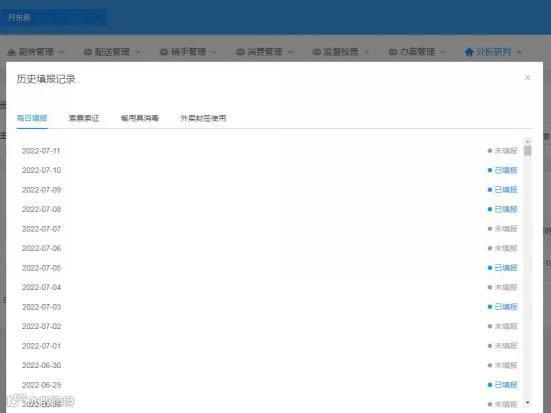Click the 监督检查 nav icon behind the dialog
Image resolution: width=551 pixels, height=413 pixels.
(317, 52)
